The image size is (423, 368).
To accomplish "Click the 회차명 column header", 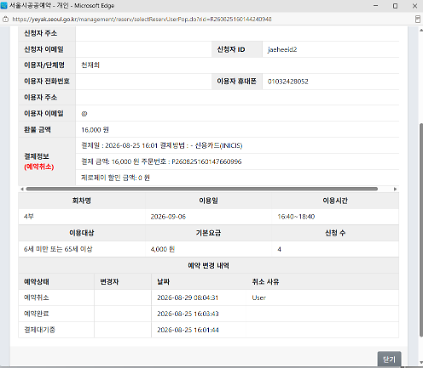I will [82, 201].
